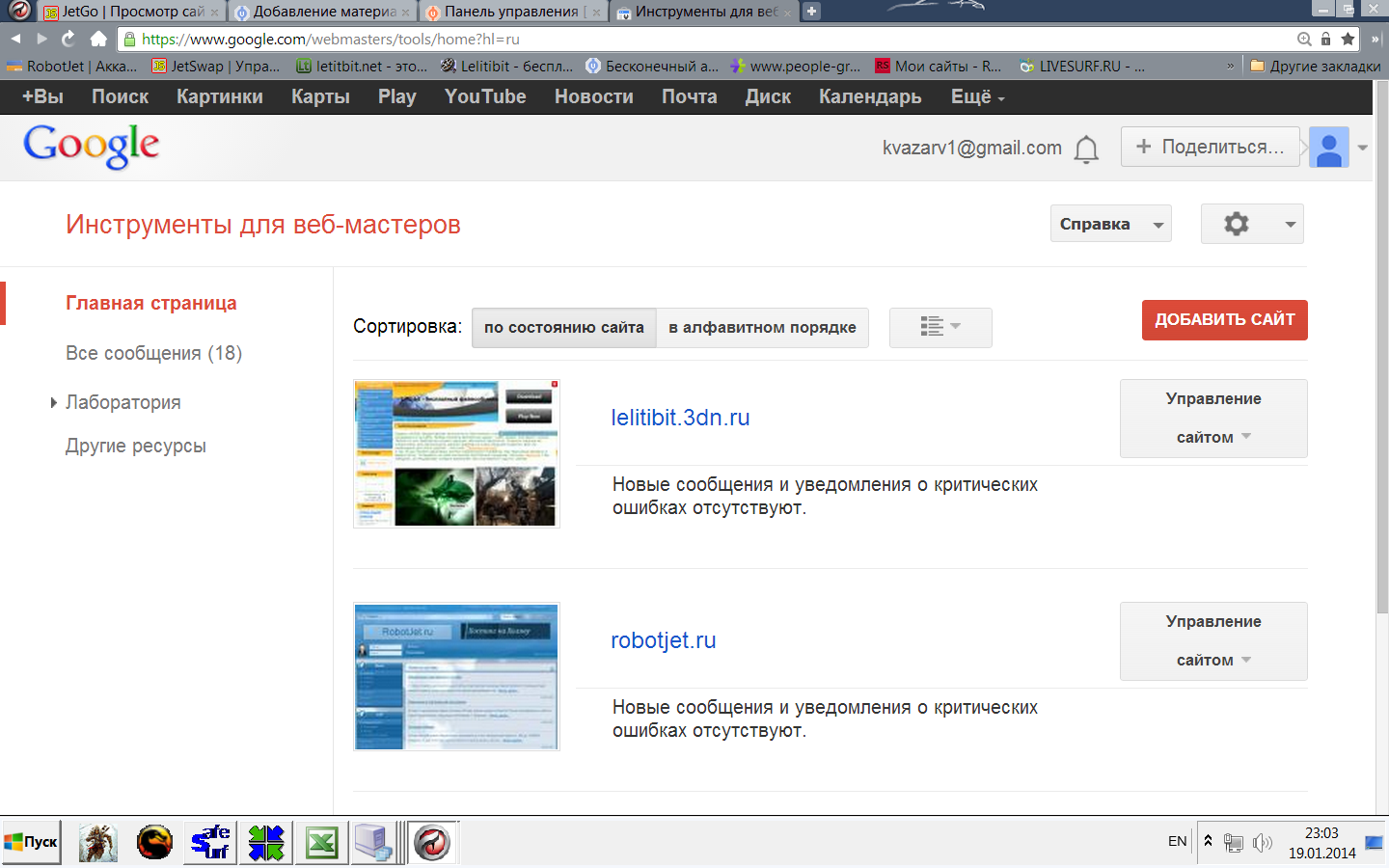Click the 'Инструменты для веб-мастеров' heading
This screenshot has height=868, width=1389.
click(263, 225)
